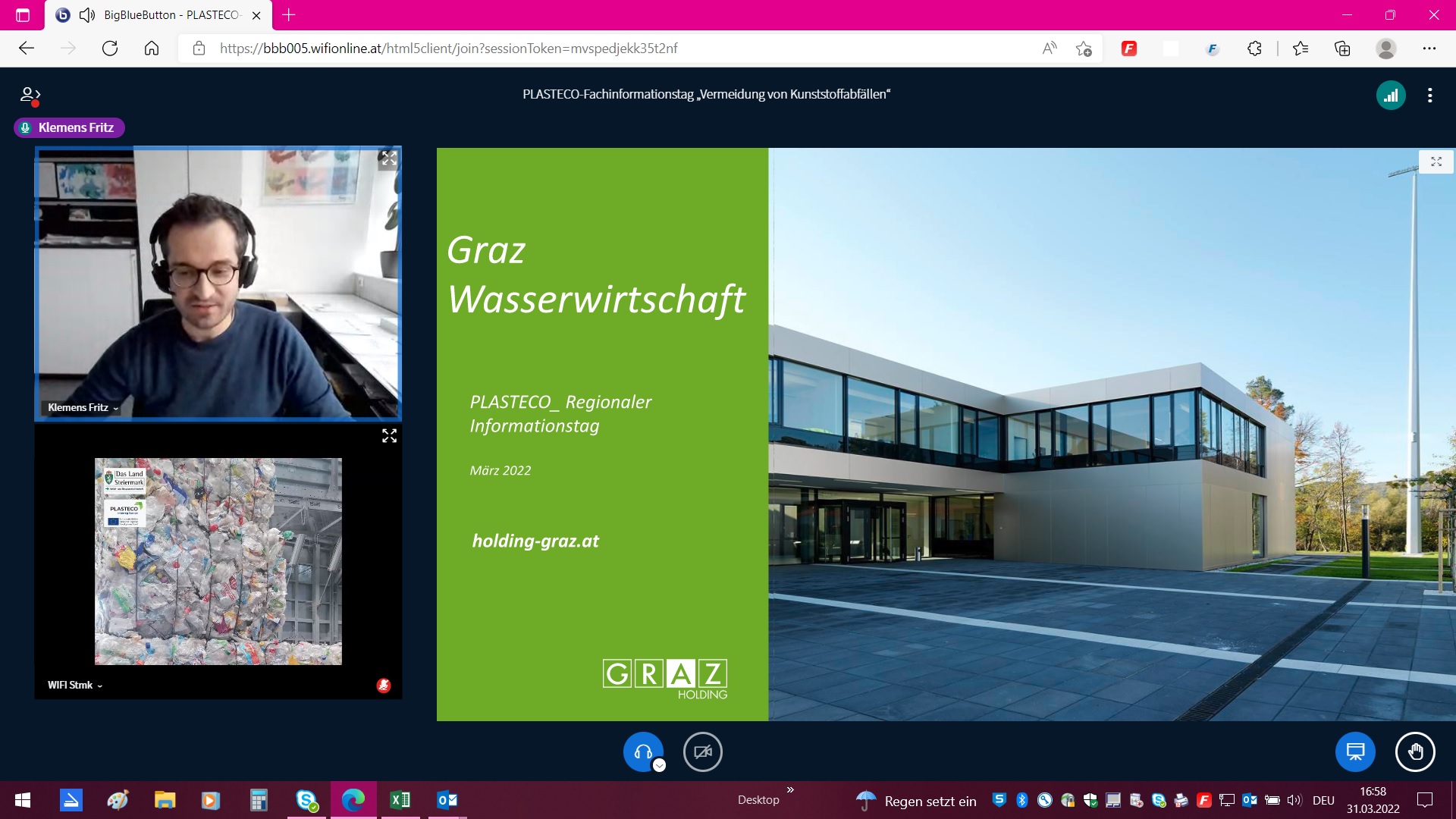Expand Klemens Fritz webcam to fullscreen
The height and width of the screenshot is (819, 1456).
(x=389, y=158)
